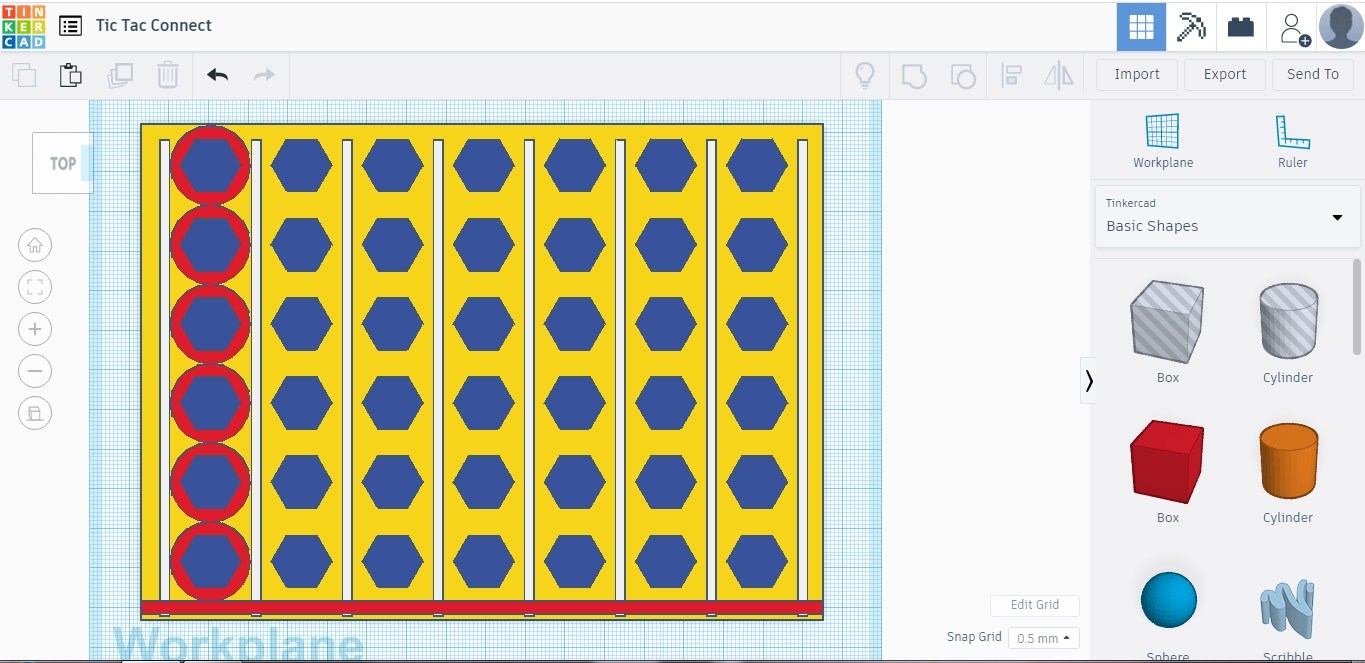Collapse the shapes panel with the chevron
1365x663 pixels.
coord(1089,380)
